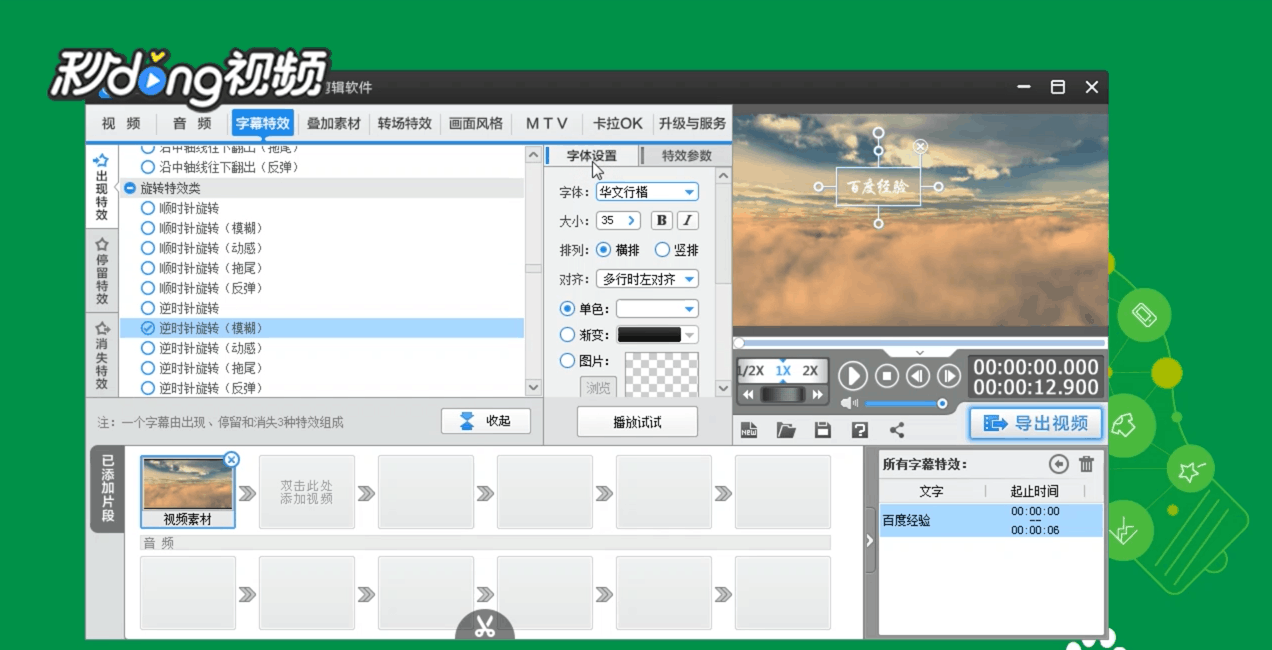
Task: Click the 浏览 browse button
Action: [598, 387]
